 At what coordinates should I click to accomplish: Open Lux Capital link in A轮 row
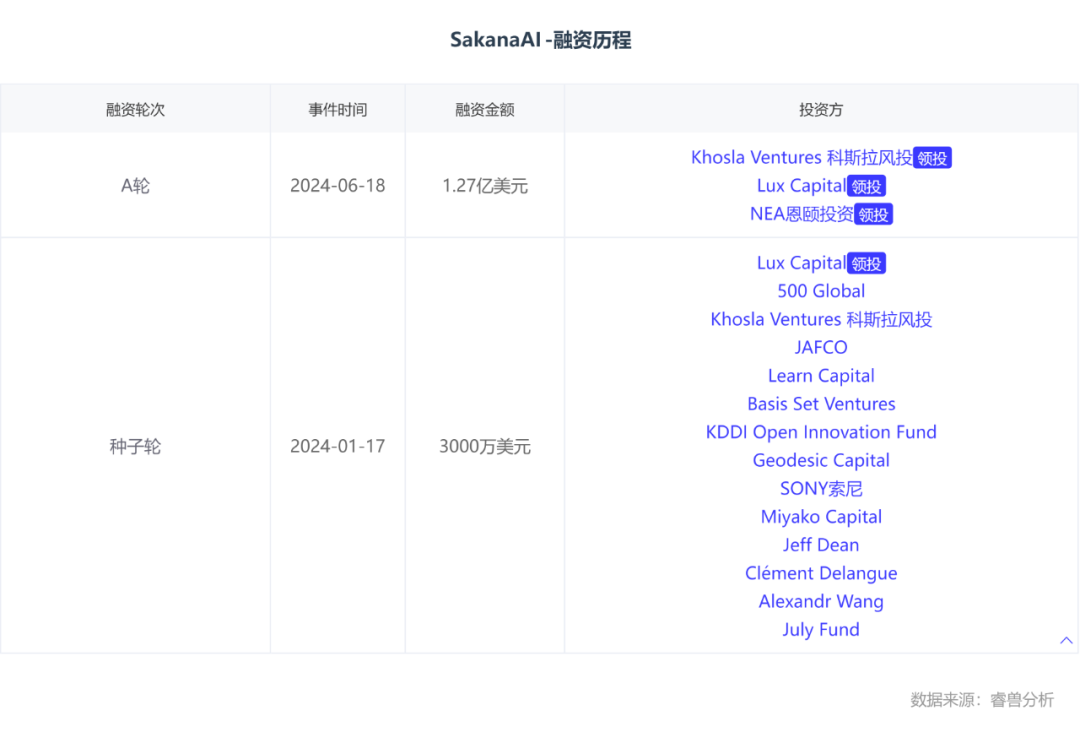pyautogui.click(x=801, y=186)
